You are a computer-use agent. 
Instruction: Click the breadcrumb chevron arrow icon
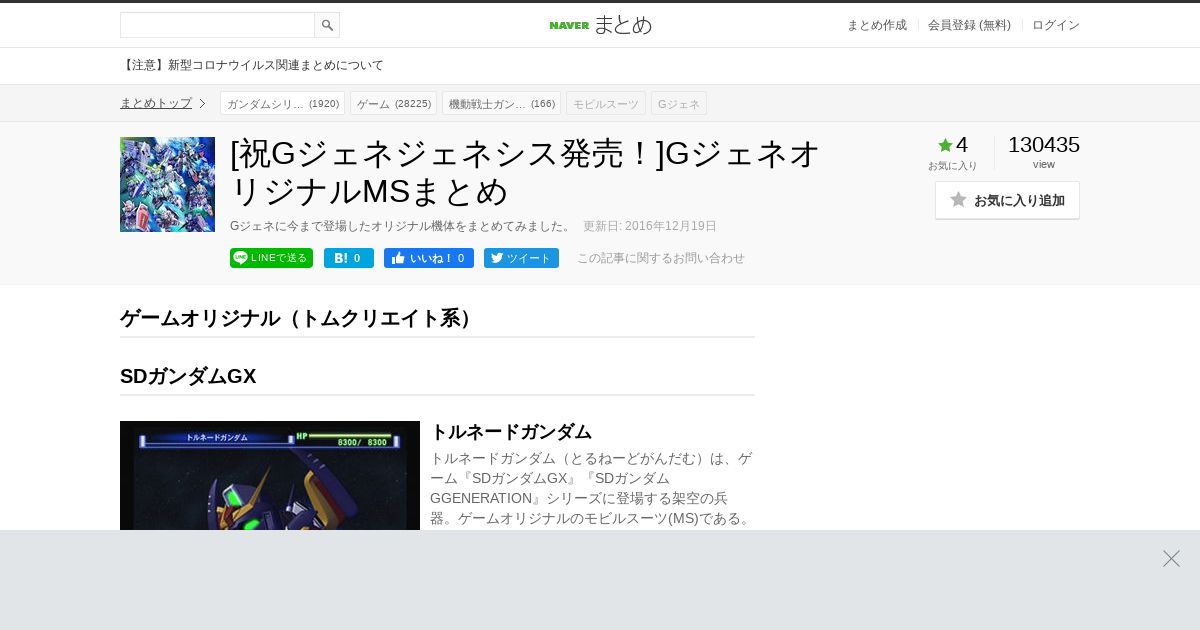(202, 103)
